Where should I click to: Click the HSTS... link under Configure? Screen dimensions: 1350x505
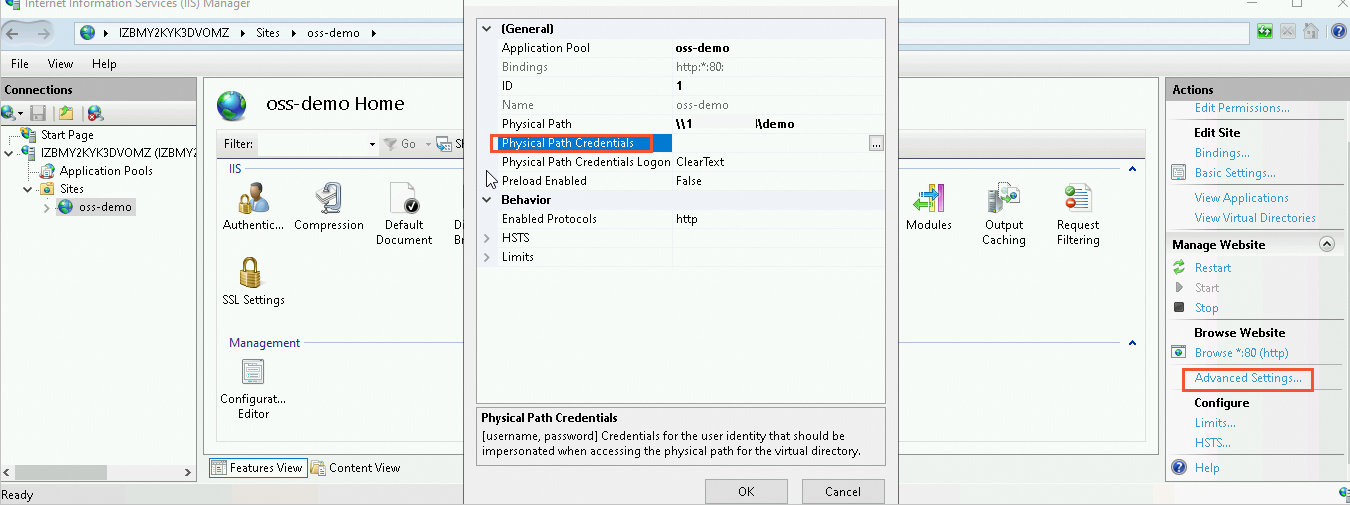pos(1212,443)
